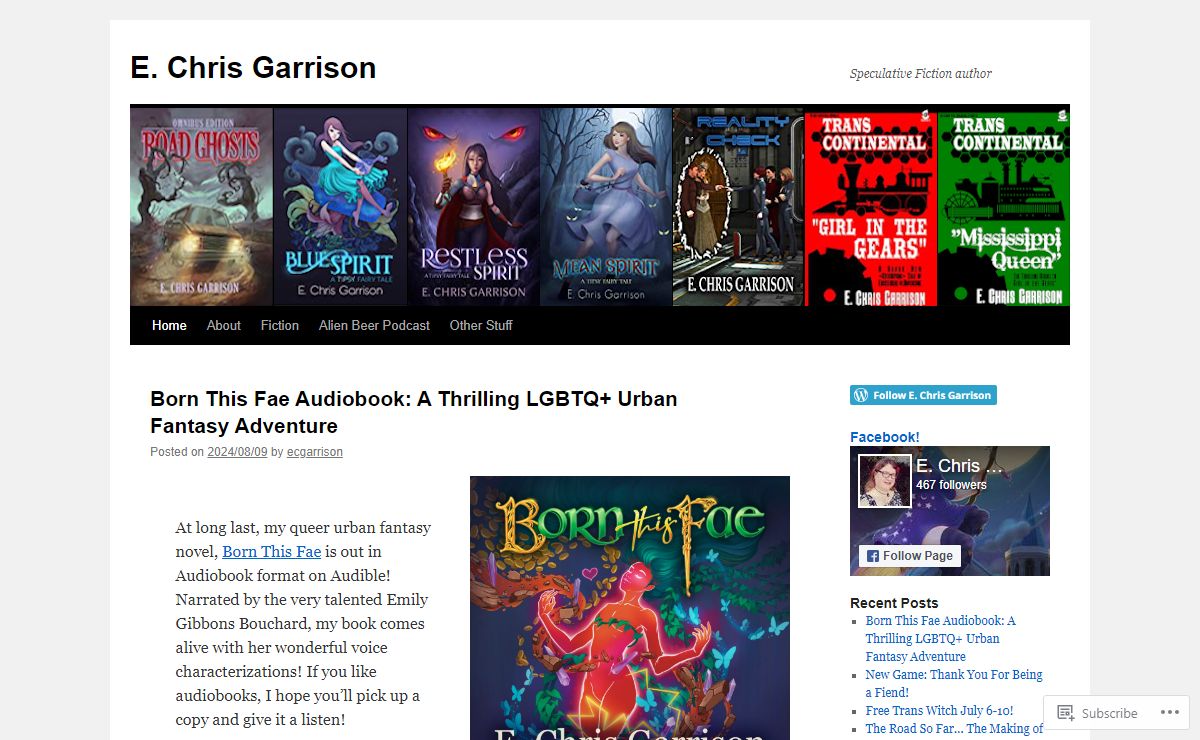Click the Mississippi Queen book cover
This screenshot has width=1200, height=740.
click(1004, 207)
